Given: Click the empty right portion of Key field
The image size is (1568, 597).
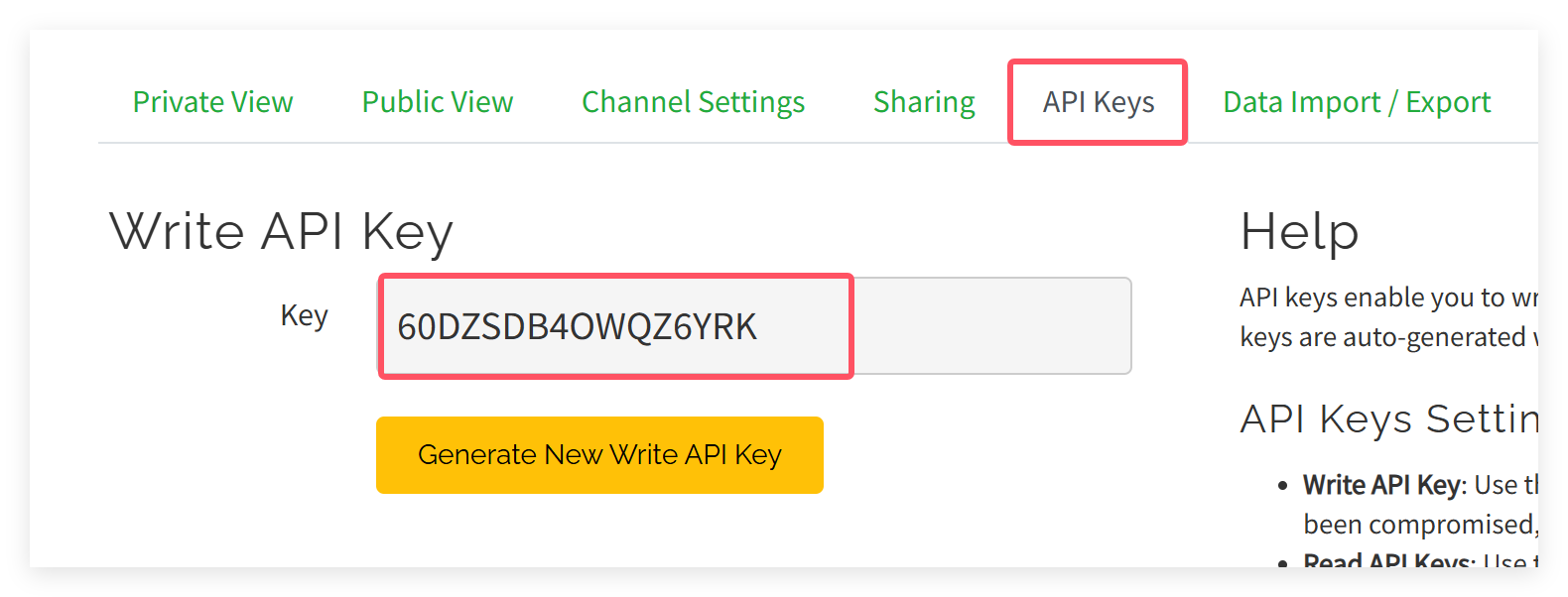Looking at the screenshot, I should click(x=992, y=326).
